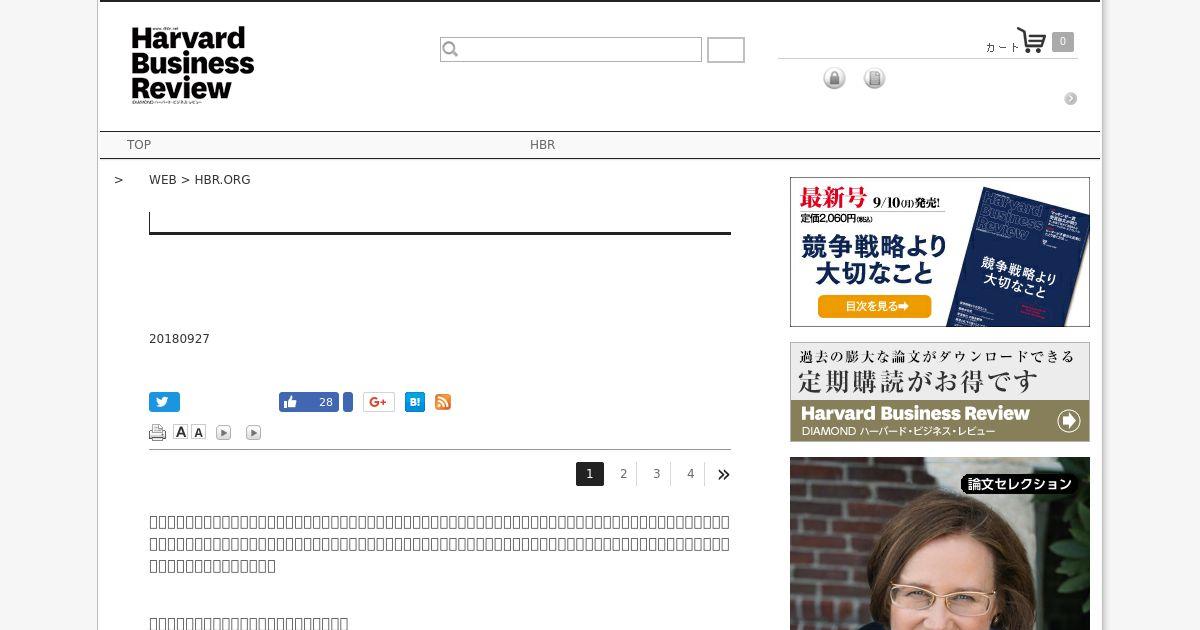Click the Facebook like button showing 28
Viewport: 1200px width, 630px height.
pyautogui.click(x=309, y=402)
